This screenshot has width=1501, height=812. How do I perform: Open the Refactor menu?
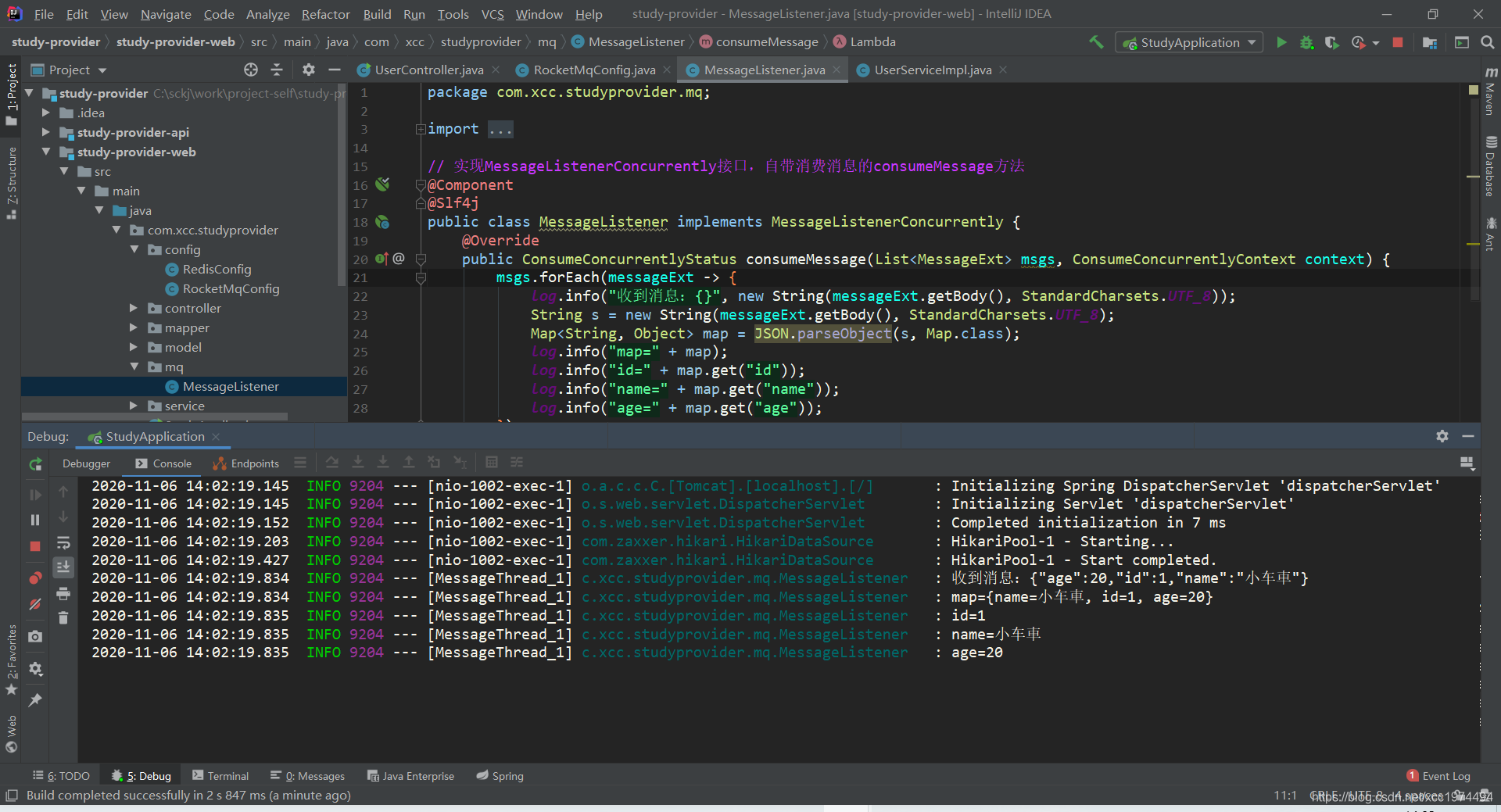(325, 14)
